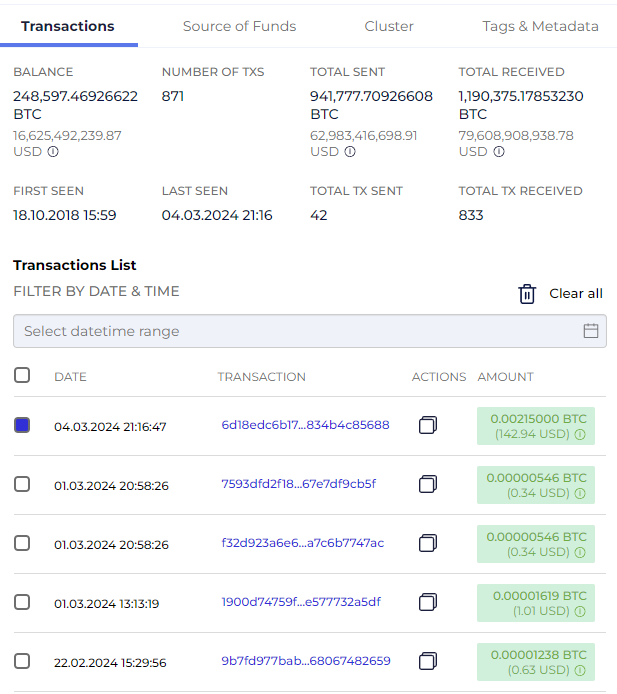Click the TRANSACTION column header

(262, 377)
